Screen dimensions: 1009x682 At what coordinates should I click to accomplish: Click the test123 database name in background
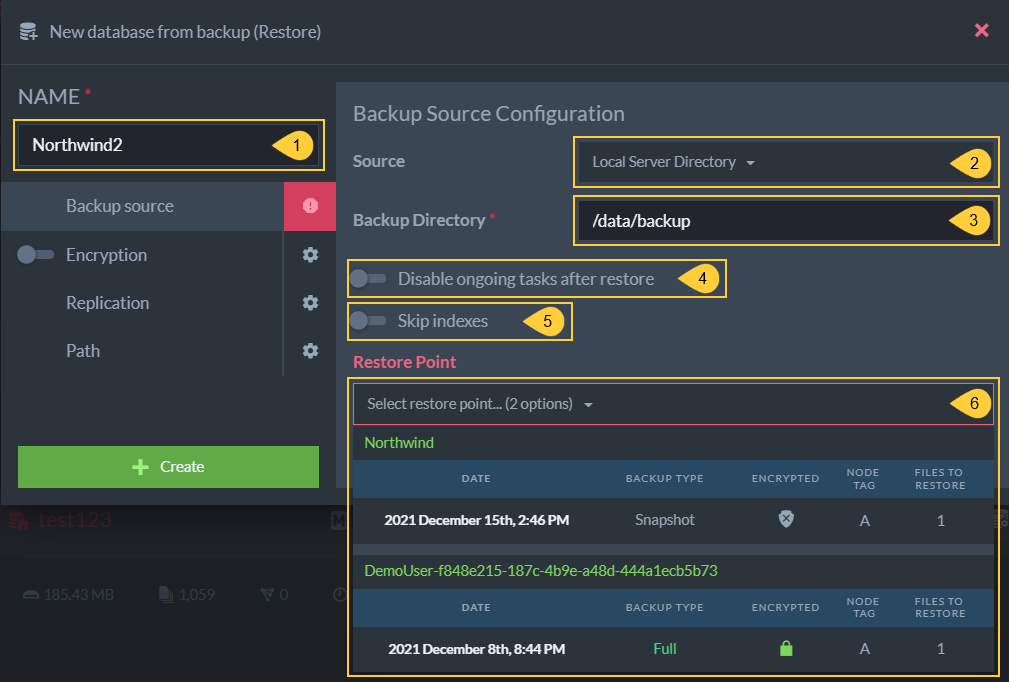(x=75, y=520)
